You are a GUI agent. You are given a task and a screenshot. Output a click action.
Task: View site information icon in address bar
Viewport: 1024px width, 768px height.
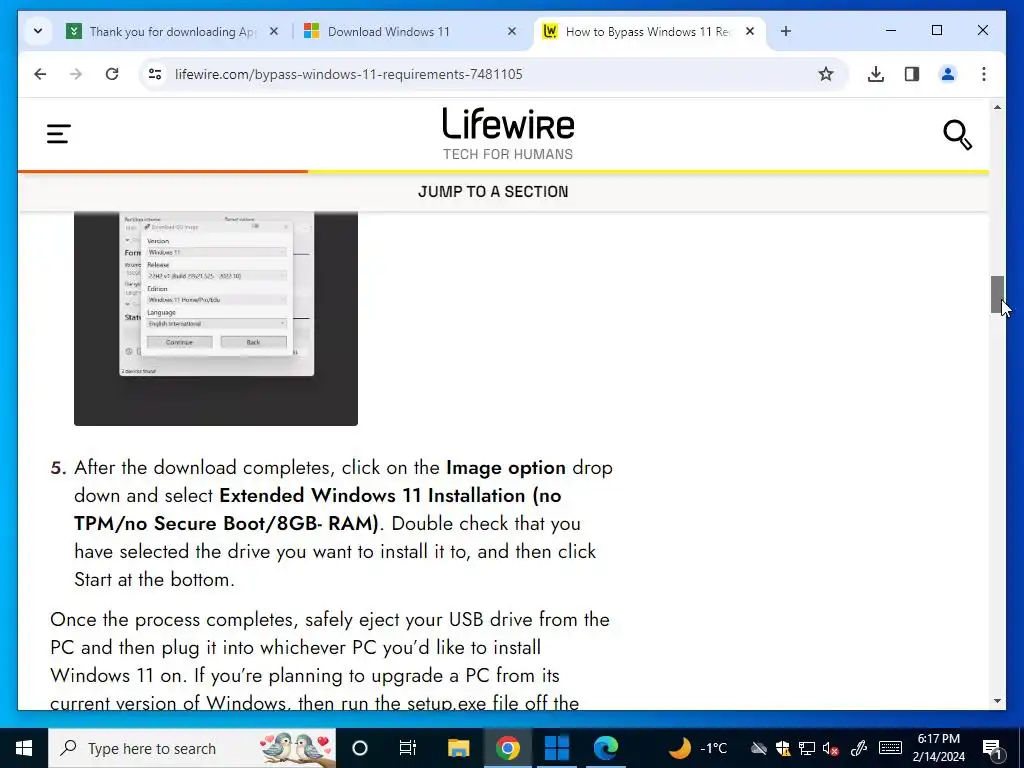point(155,74)
